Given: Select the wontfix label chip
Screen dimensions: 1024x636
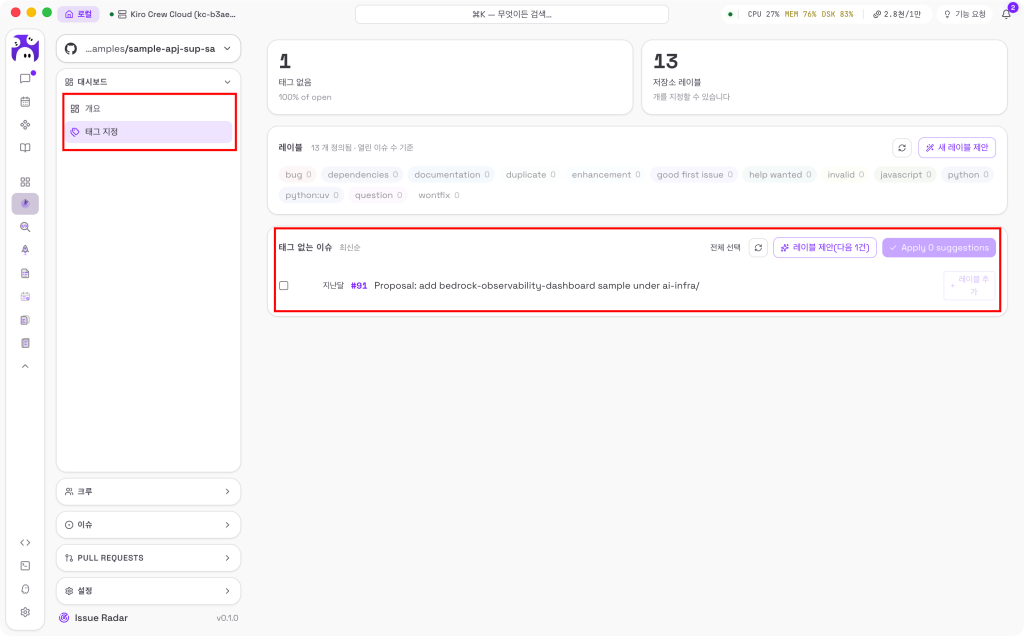Looking at the screenshot, I should tap(438, 195).
